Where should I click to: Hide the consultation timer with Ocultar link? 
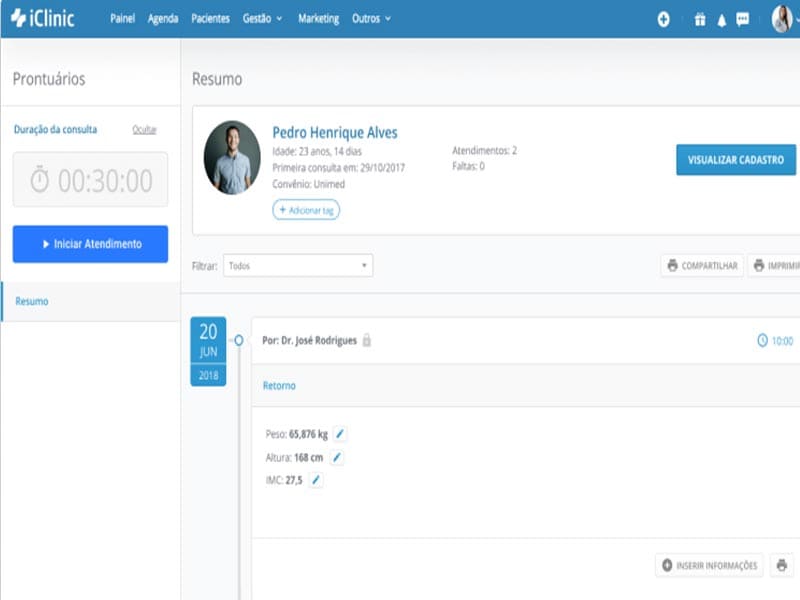[144, 130]
